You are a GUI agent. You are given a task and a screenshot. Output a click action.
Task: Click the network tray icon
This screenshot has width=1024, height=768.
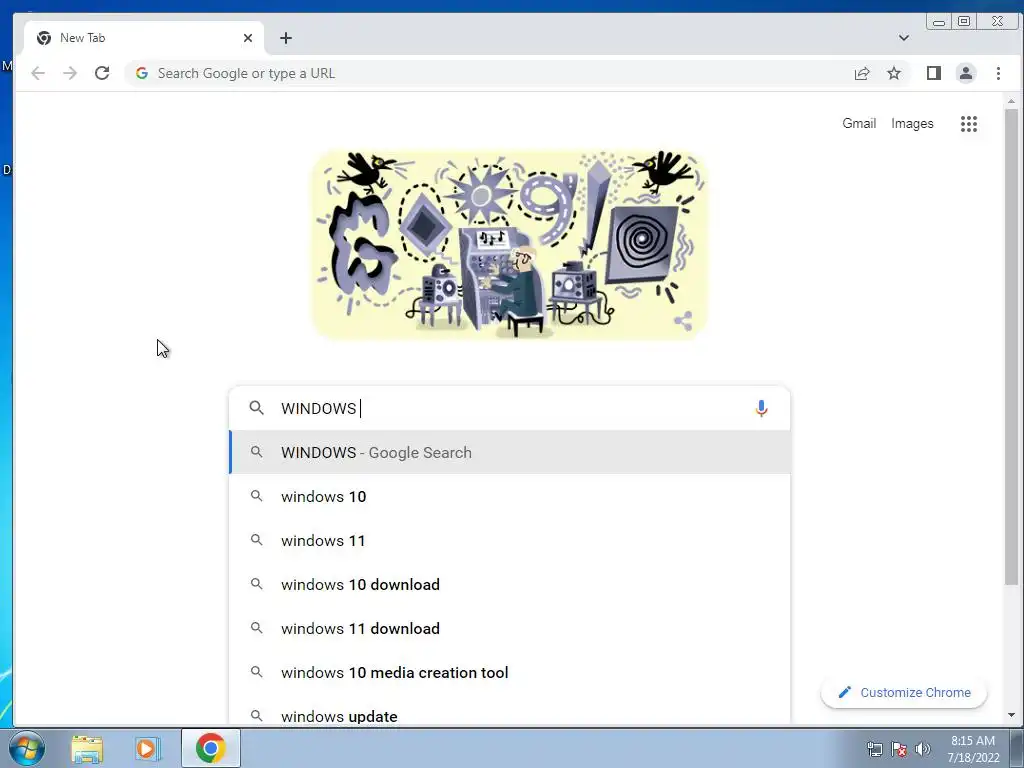[x=874, y=749]
